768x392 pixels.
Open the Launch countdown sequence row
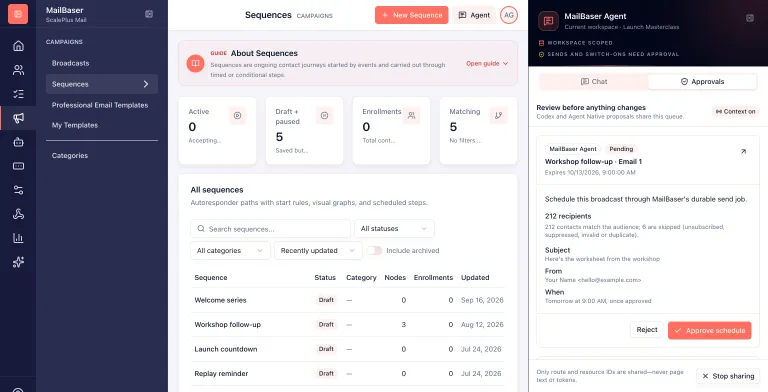tap(349, 349)
